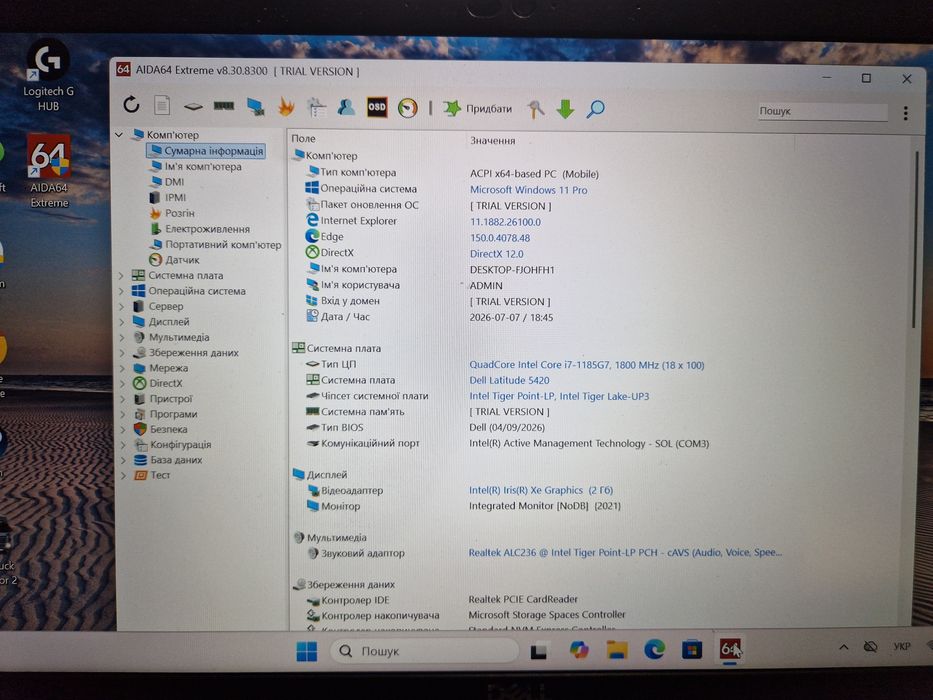Open the Report toolbar icon

click(x=162, y=105)
